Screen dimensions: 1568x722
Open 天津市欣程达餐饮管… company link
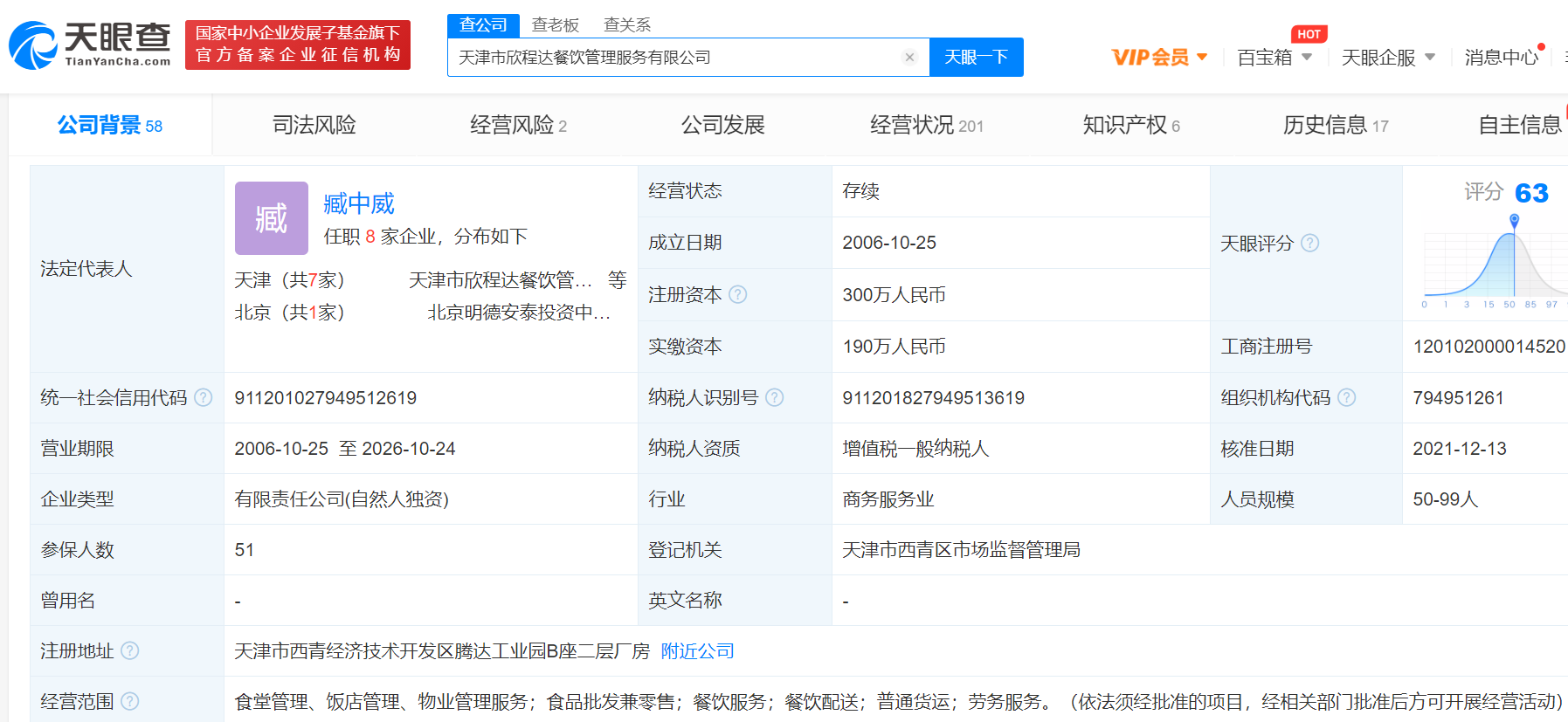501,280
